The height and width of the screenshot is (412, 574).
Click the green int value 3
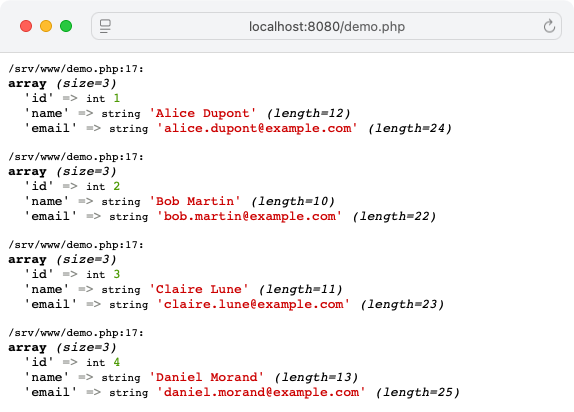[x=117, y=274]
